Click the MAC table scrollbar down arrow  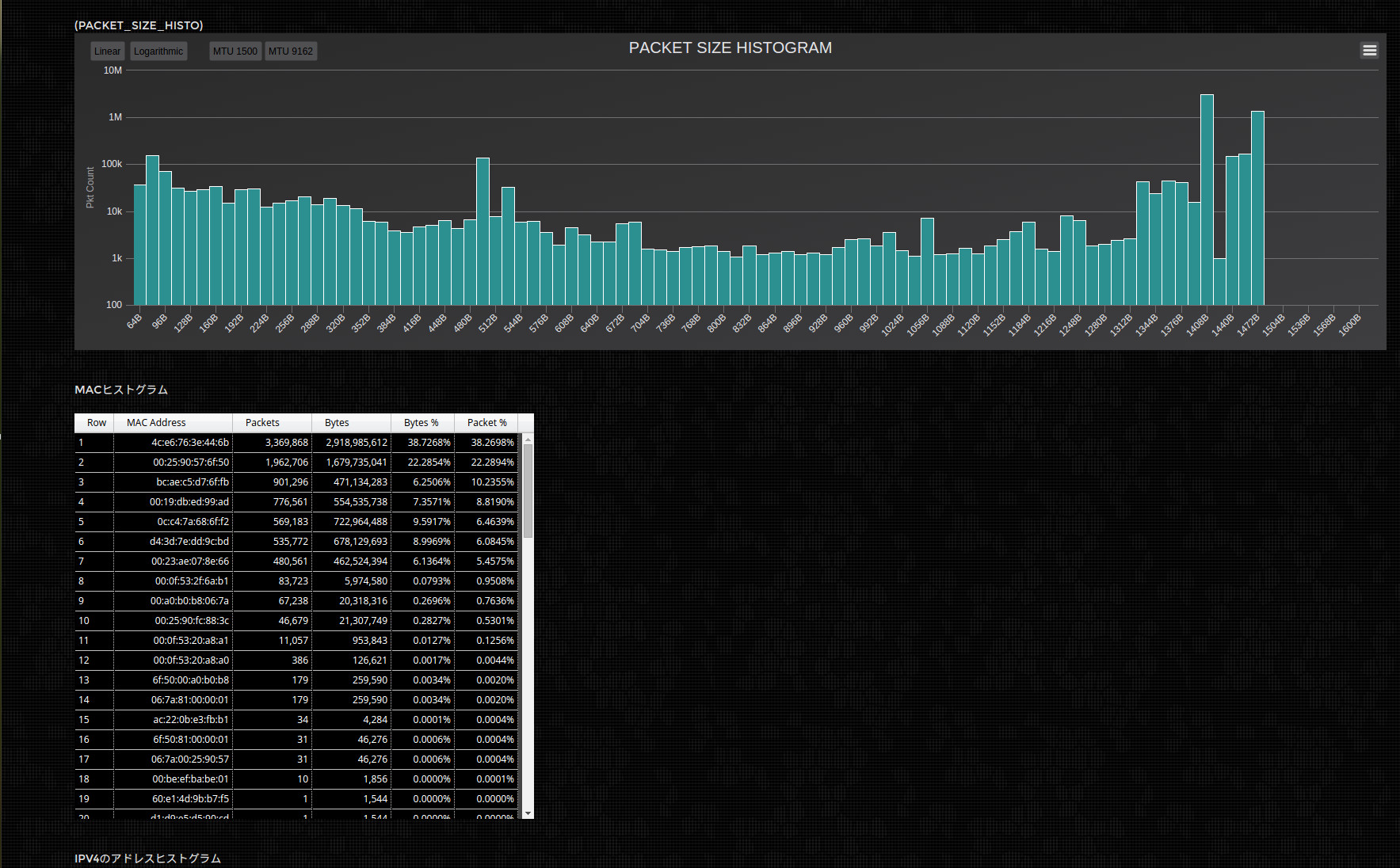click(528, 813)
